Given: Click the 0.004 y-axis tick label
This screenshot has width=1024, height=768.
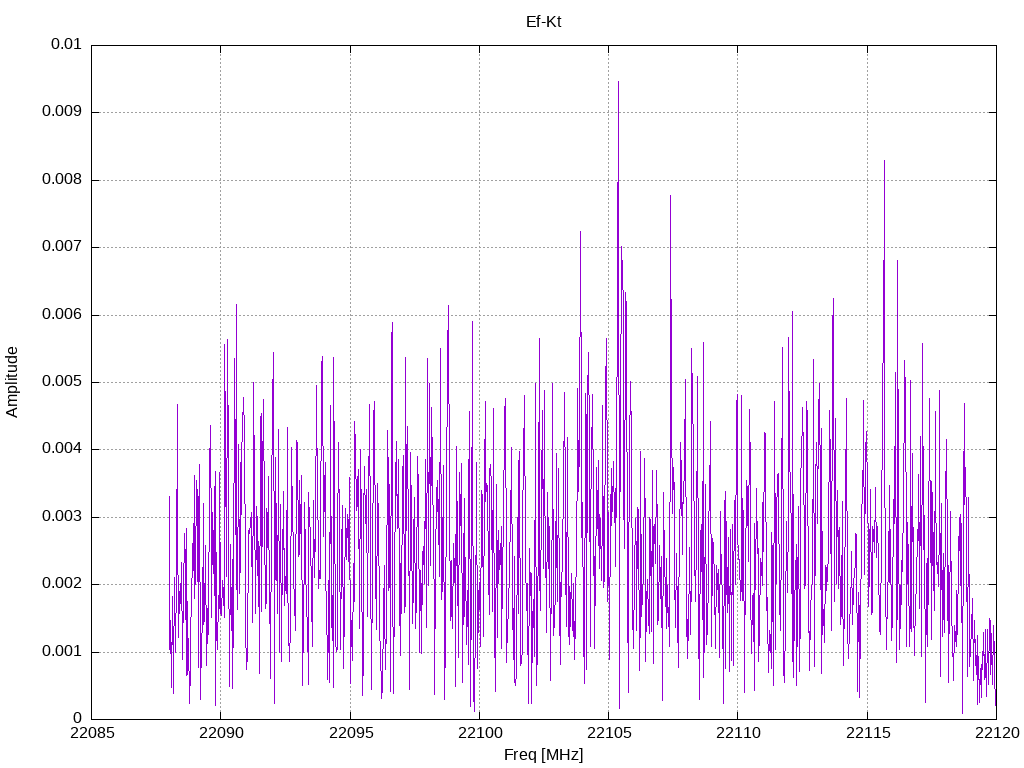Looking at the screenshot, I should 62,449.
